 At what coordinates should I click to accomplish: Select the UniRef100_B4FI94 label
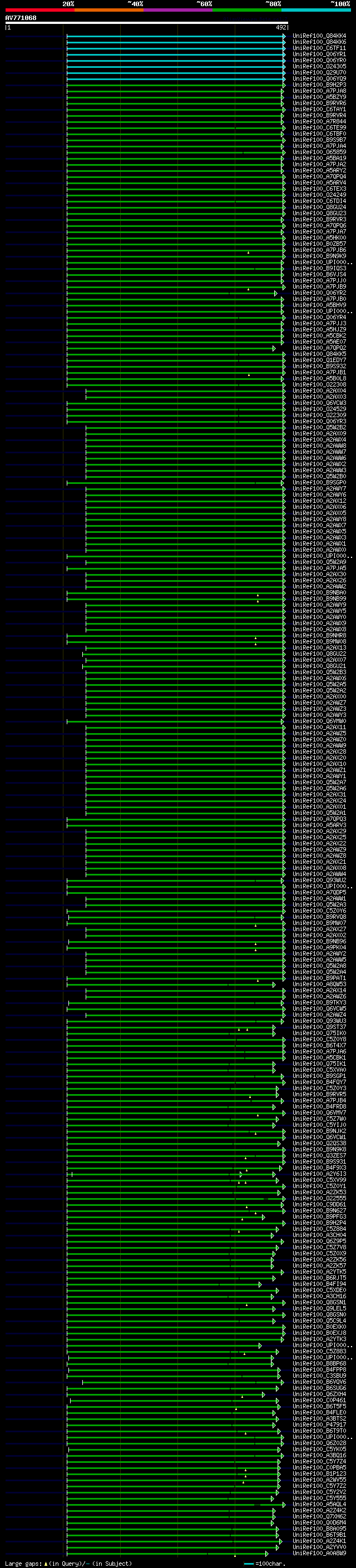pos(319,1284)
